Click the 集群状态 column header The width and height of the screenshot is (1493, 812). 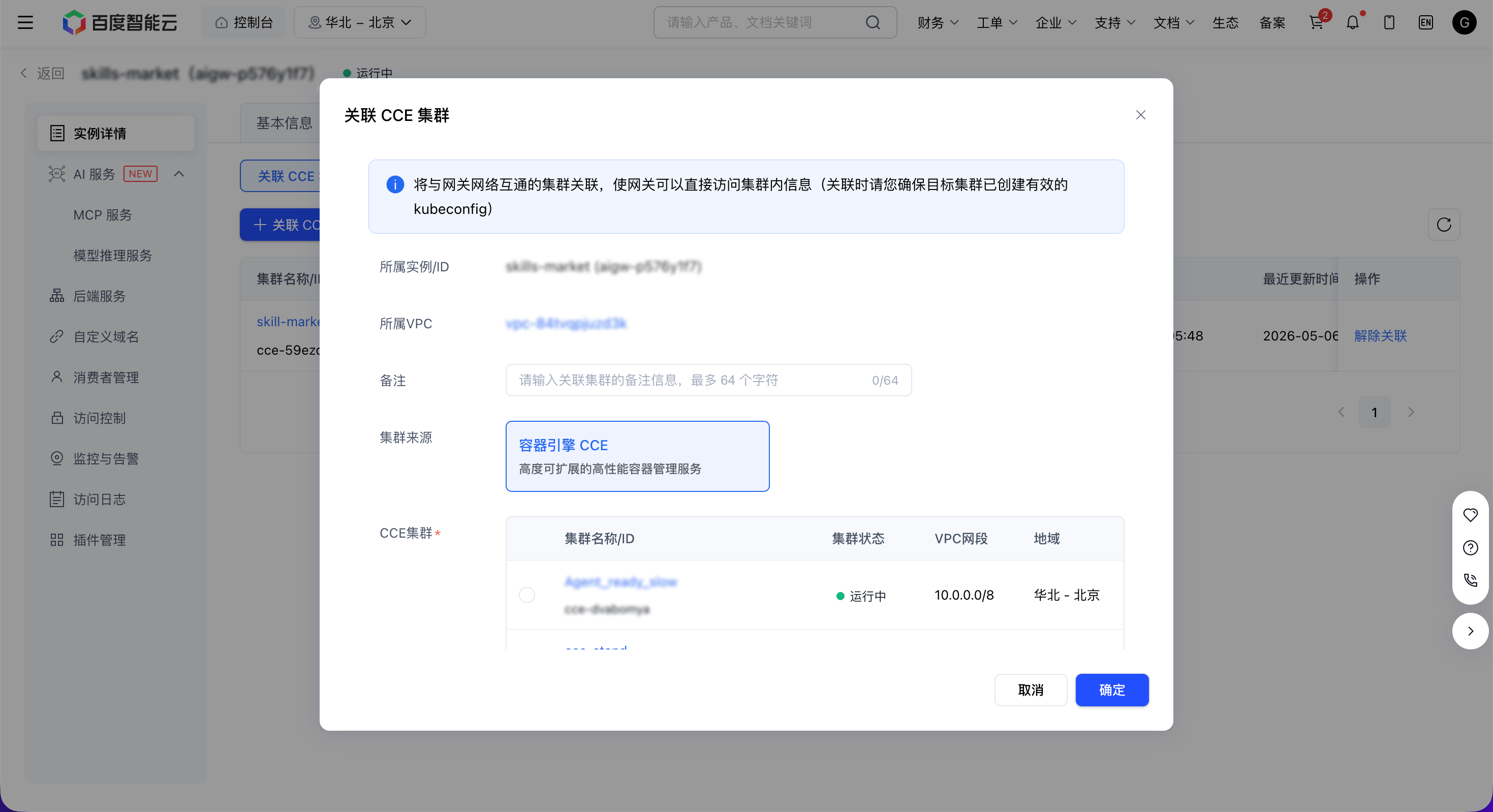pyautogui.click(x=858, y=539)
